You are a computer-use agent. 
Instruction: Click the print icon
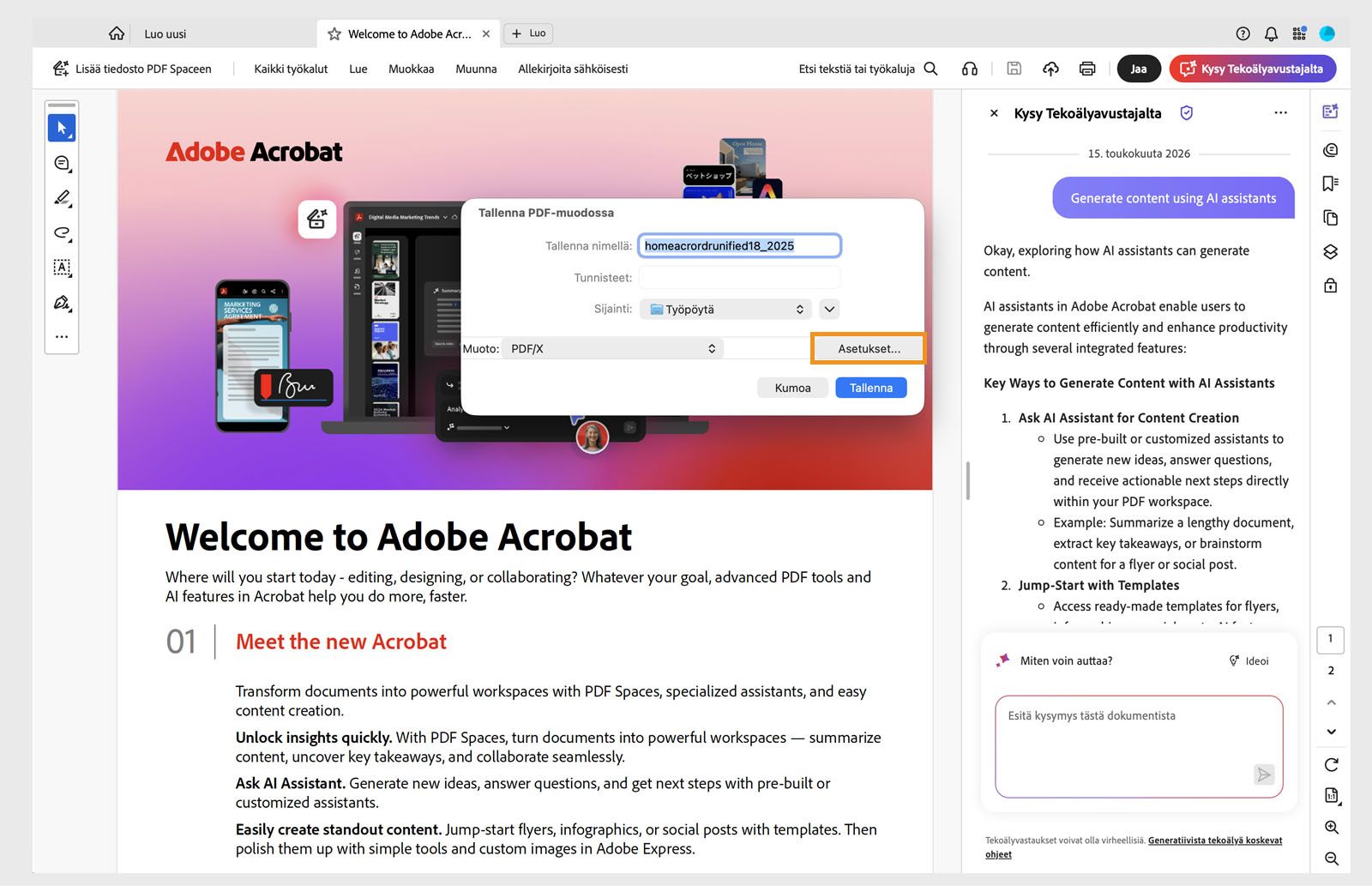1087,69
